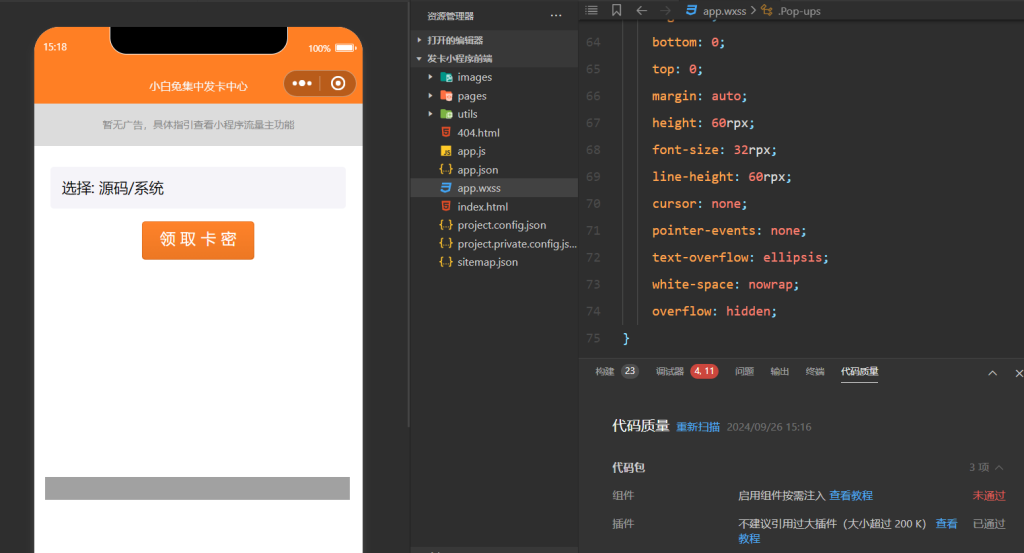
Task: Click the .Pop-ups breadcrumb symbol icon
Action: [767, 10]
